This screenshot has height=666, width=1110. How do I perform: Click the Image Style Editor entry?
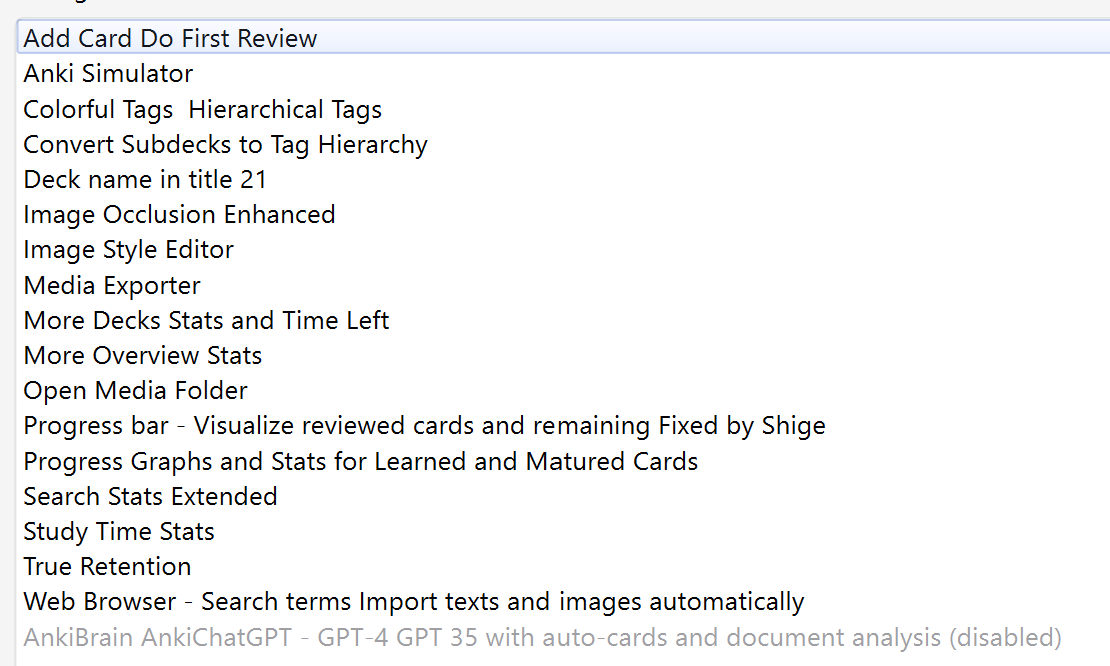click(x=128, y=249)
